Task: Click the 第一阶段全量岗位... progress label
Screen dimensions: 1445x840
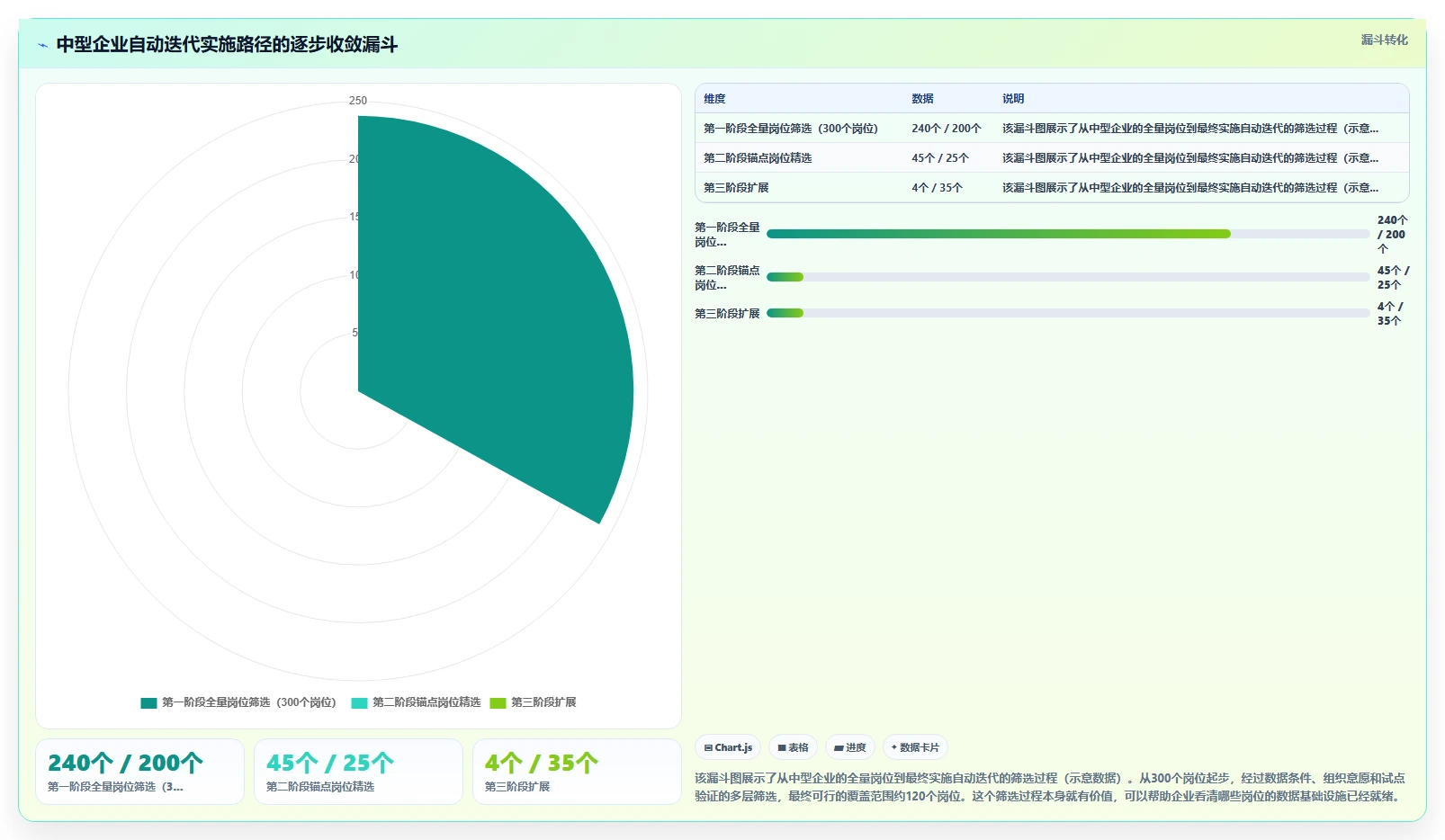Action: [727, 235]
